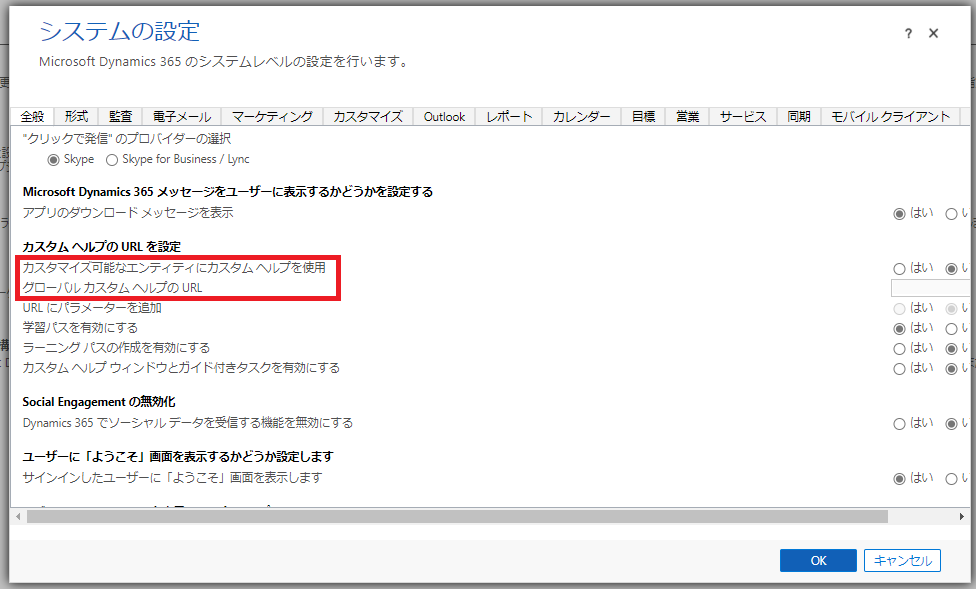Choose はい for ラーニング パスの作成を有効にする
Screen dimensions: 976x589
[899, 349]
